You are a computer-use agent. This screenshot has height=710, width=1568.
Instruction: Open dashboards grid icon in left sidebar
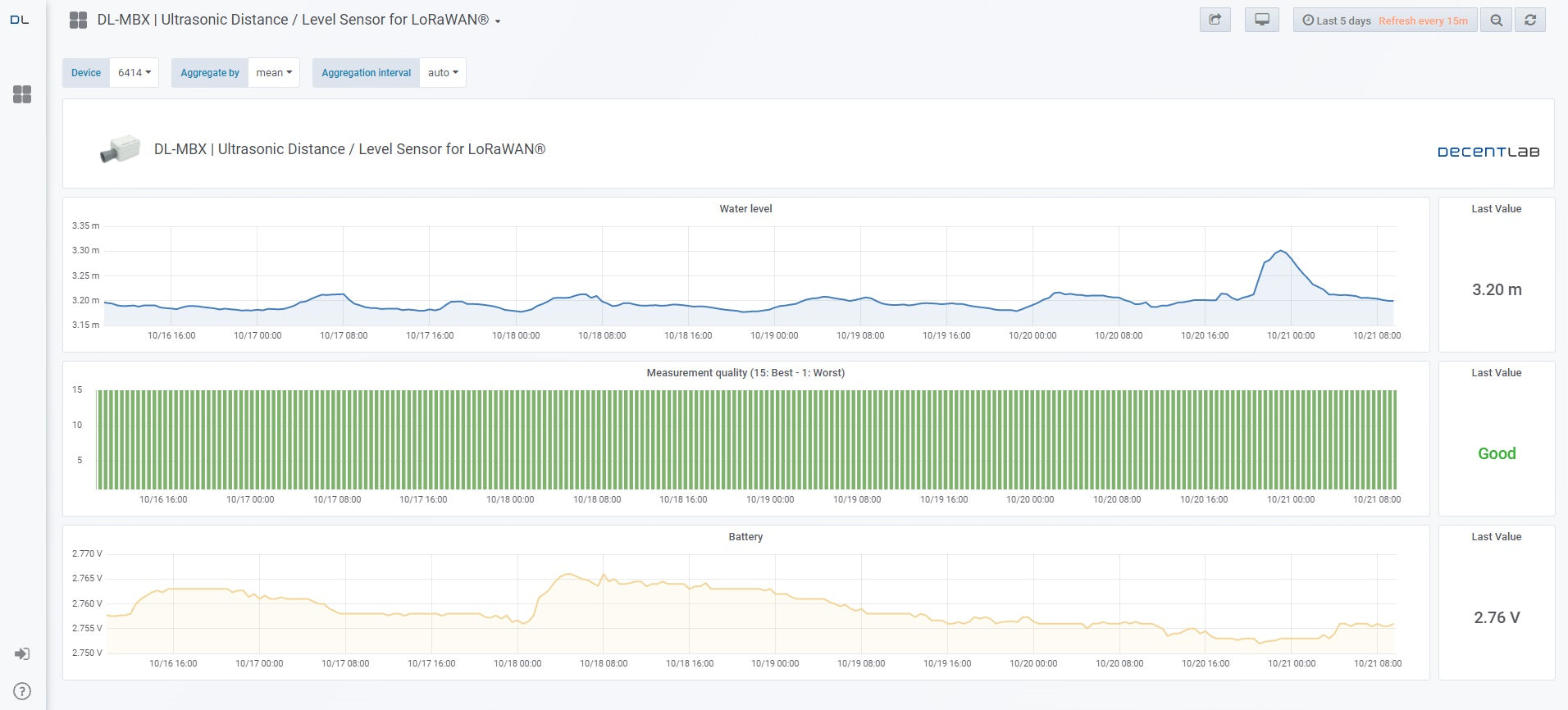pos(22,94)
